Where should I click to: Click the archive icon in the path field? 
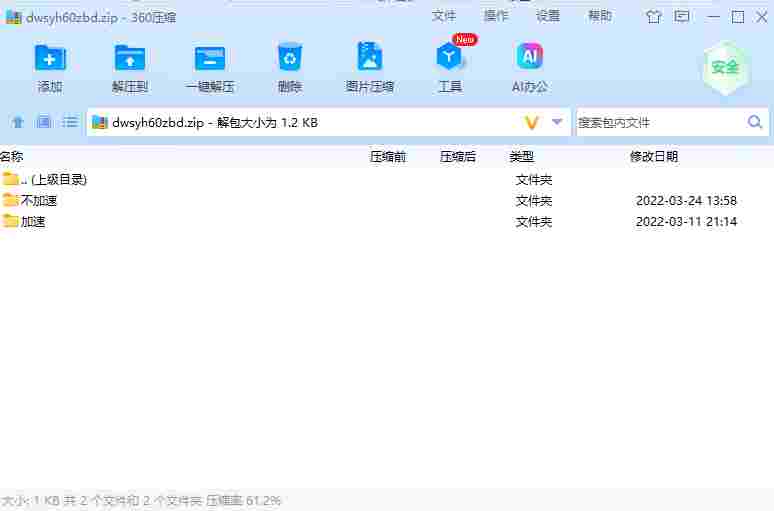(100, 122)
